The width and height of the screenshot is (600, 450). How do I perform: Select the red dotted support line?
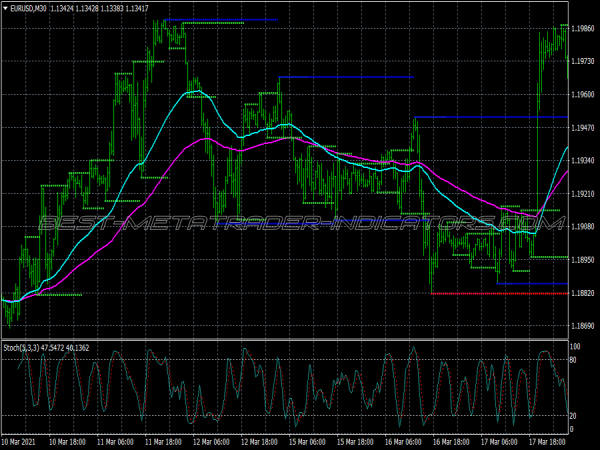(499, 293)
